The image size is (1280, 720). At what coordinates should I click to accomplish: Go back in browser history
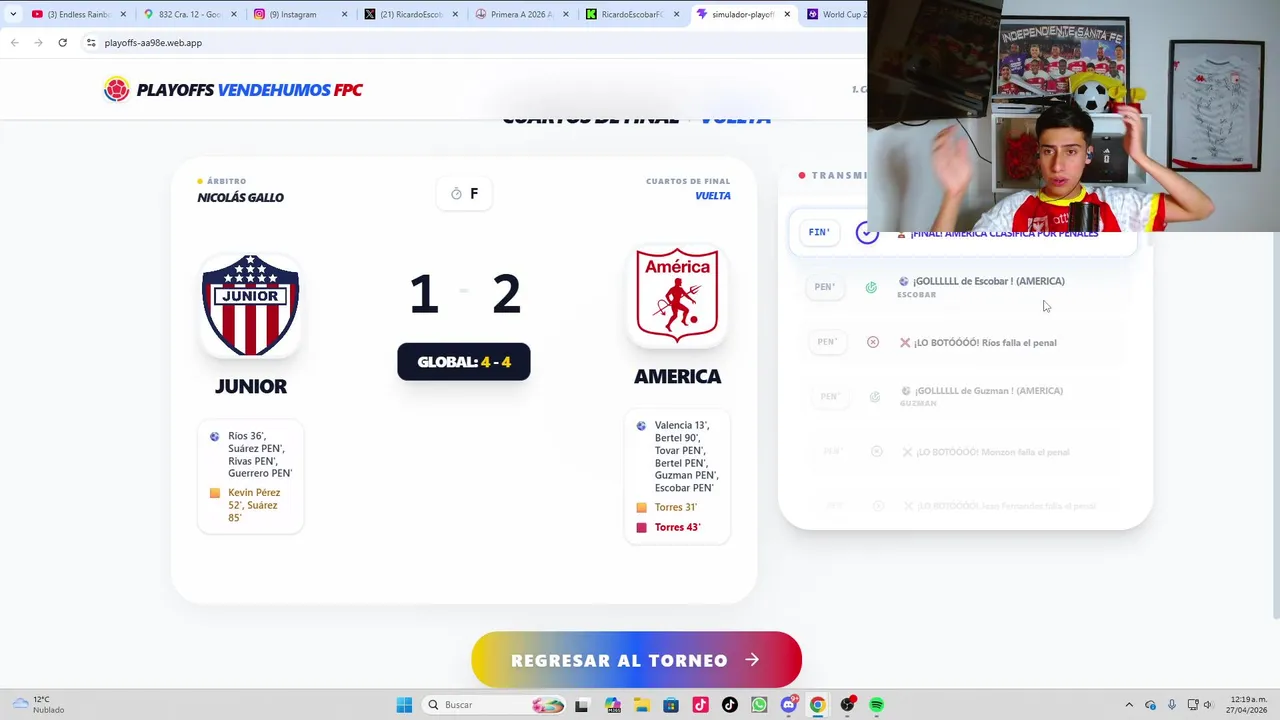click(x=14, y=42)
